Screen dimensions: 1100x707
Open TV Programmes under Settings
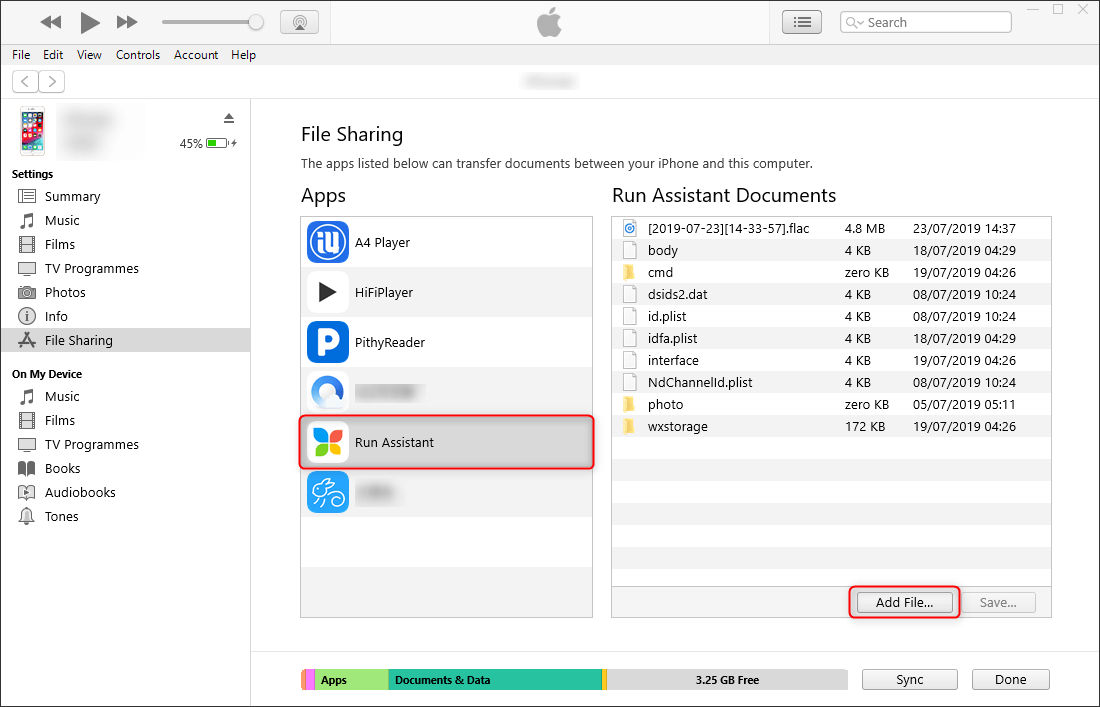click(125, 268)
